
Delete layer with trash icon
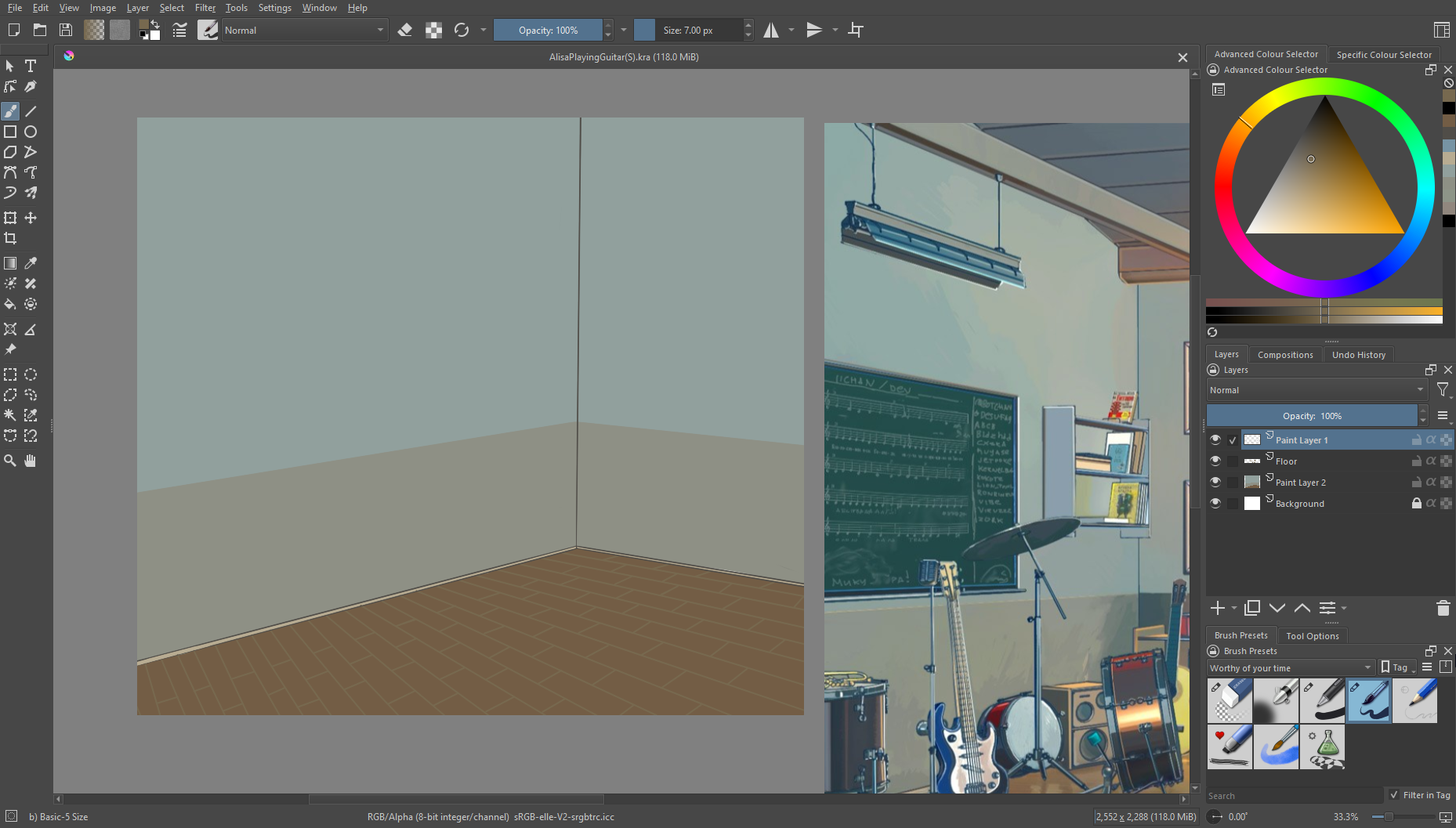[x=1443, y=608]
